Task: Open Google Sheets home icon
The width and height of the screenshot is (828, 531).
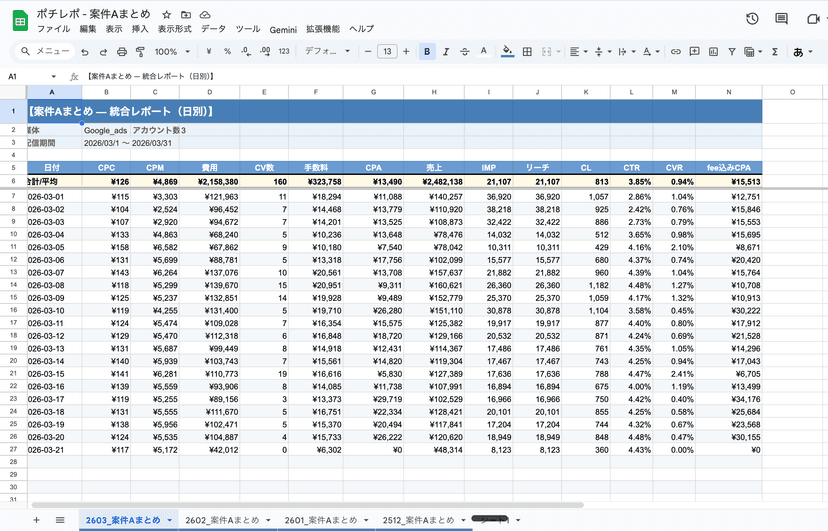Action: pyautogui.click(x=20, y=21)
